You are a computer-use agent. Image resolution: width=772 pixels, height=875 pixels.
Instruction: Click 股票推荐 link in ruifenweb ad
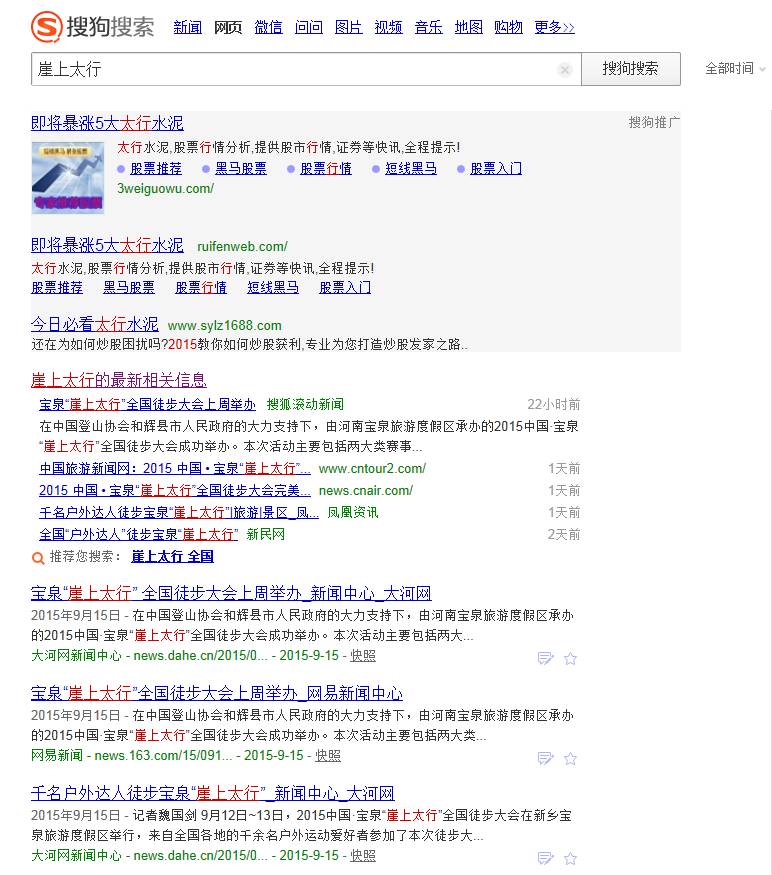57,288
